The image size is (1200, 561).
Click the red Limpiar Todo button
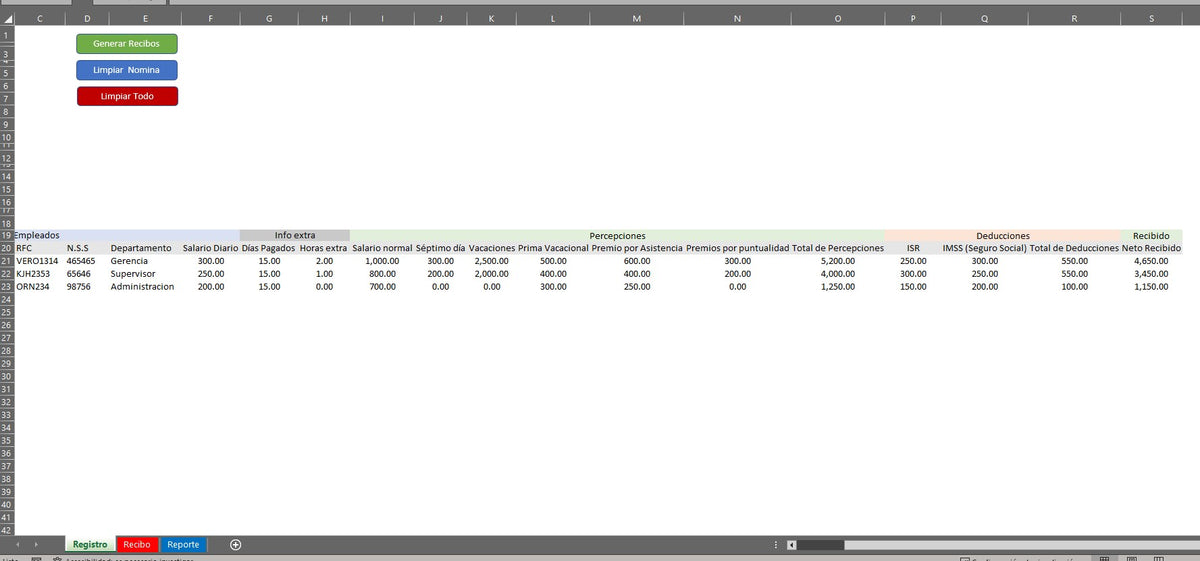click(127, 96)
